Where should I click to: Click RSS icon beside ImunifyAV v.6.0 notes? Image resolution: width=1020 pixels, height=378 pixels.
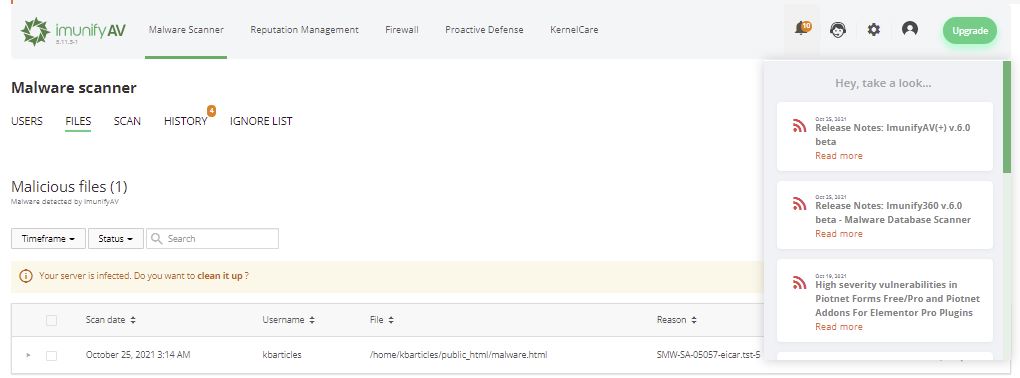click(x=799, y=126)
